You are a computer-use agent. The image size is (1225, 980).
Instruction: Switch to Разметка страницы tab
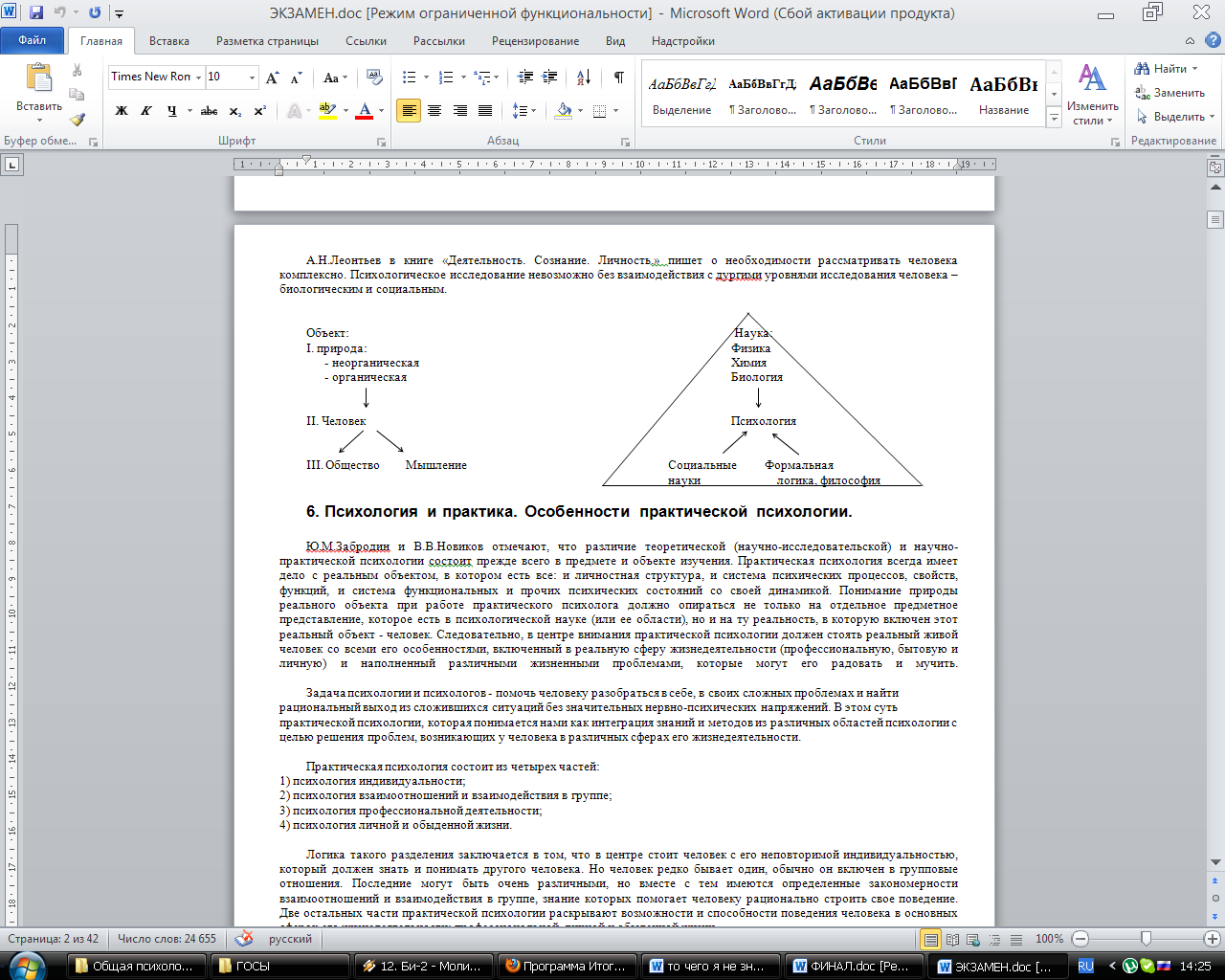pos(267,41)
